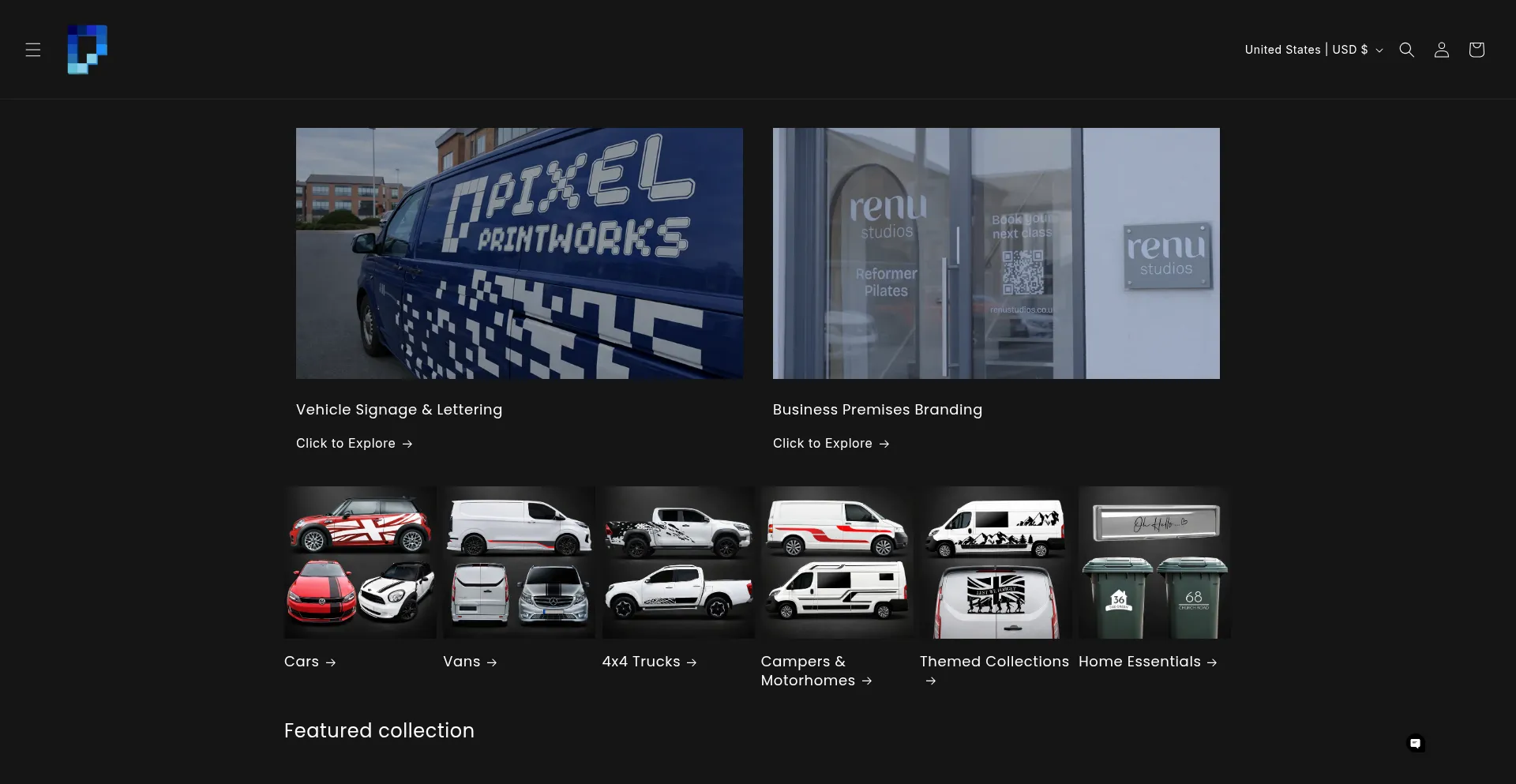Select Business Premises Branding heading
The width and height of the screenshot is (1516, 784).
pyautogui.click(x=877, y=410)
